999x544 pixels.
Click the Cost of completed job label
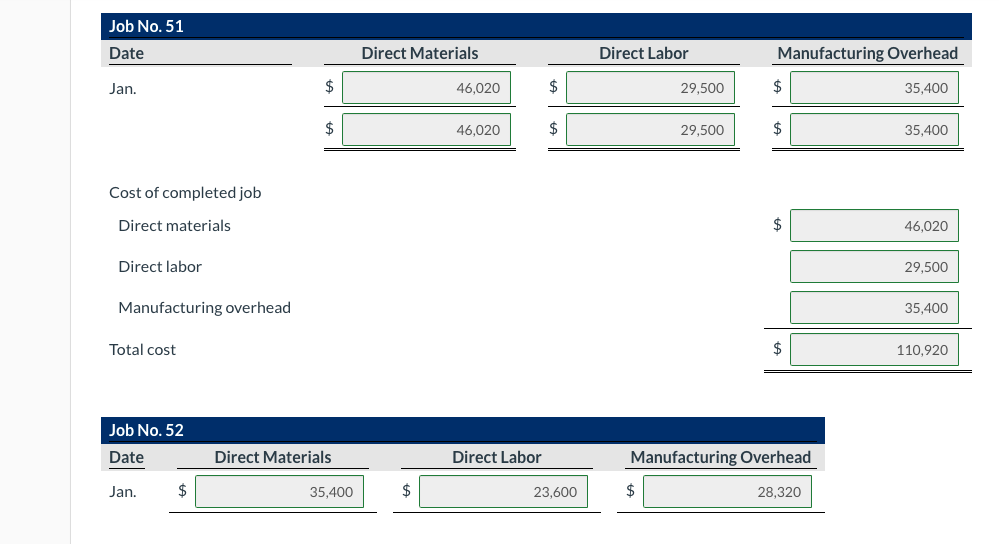pos(185,192)
